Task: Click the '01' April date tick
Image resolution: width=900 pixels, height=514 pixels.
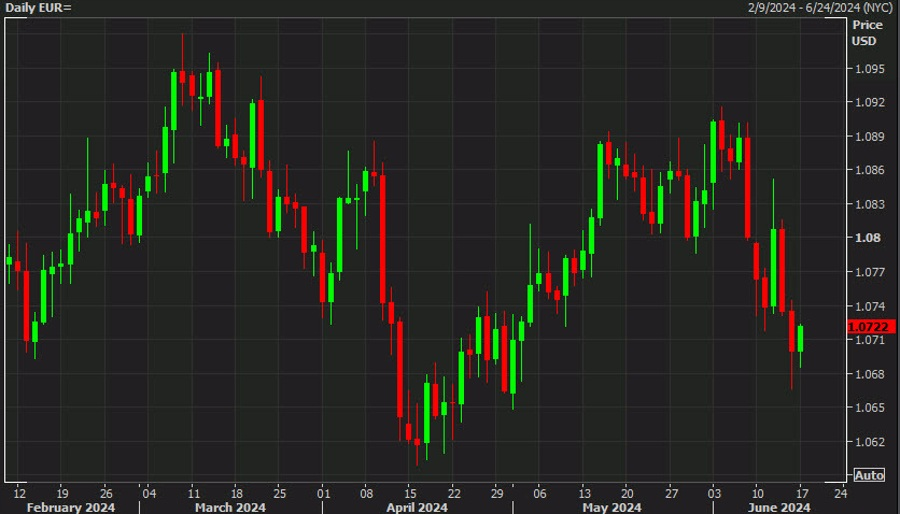Action: point(323,493)
